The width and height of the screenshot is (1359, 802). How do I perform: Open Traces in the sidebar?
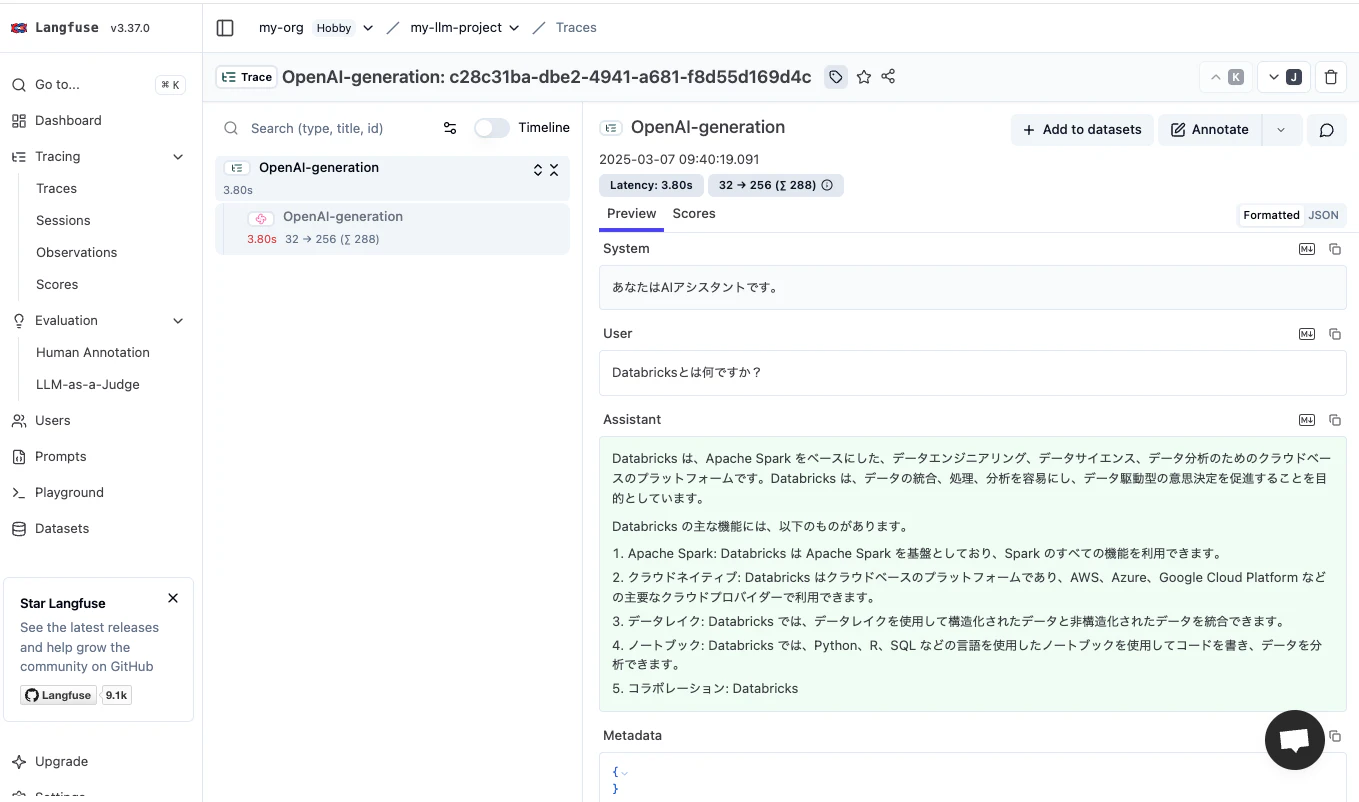tap(56, 188)
